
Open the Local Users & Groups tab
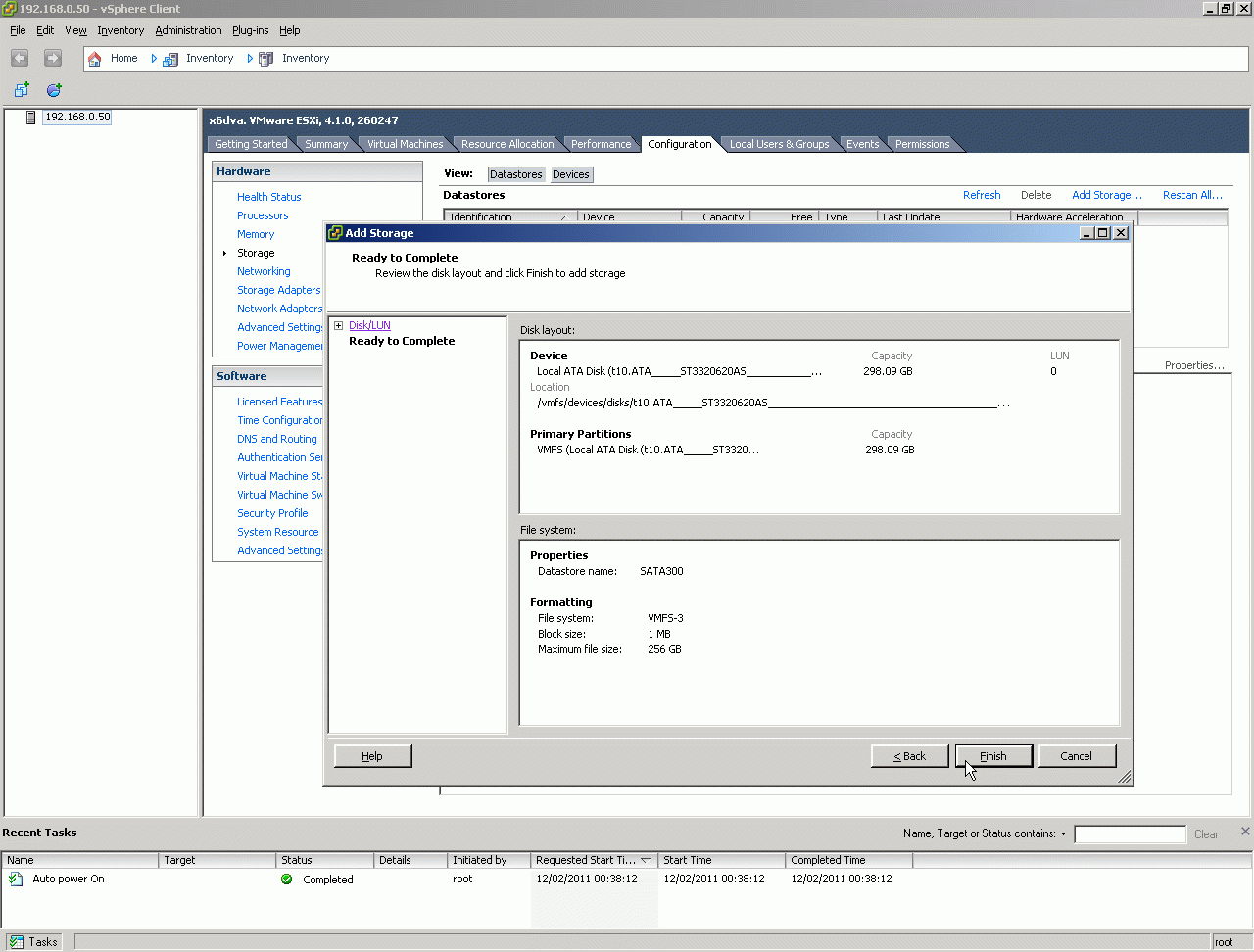779,144
